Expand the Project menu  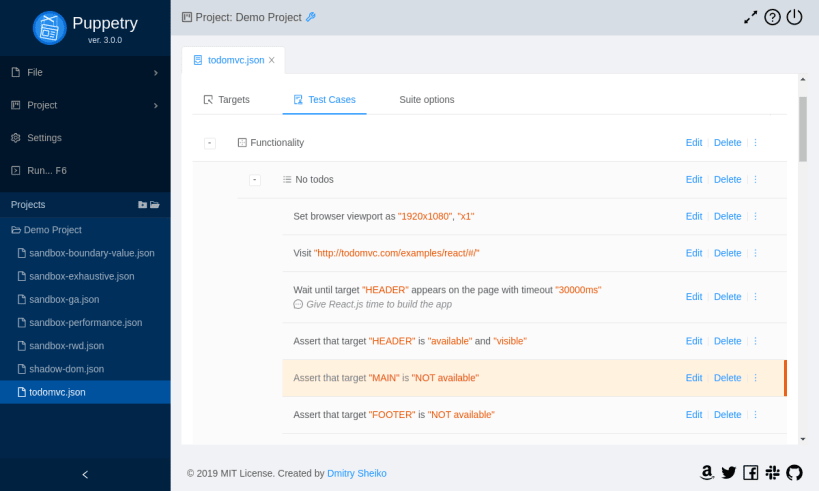(x=85, y=105)
